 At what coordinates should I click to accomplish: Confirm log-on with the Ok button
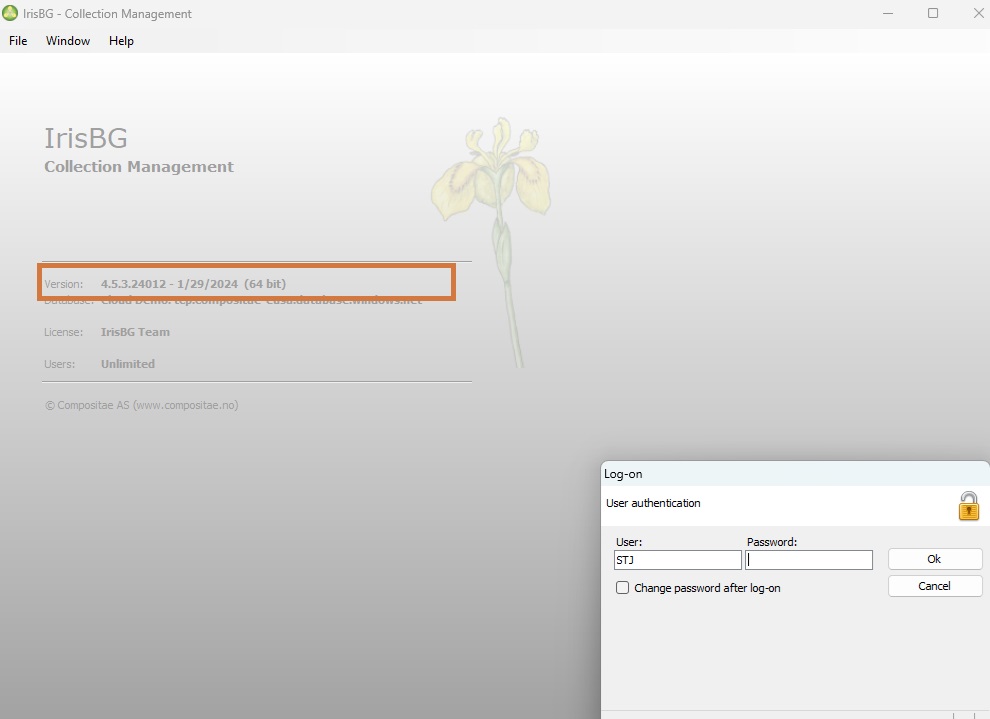[x=935, y=559]
